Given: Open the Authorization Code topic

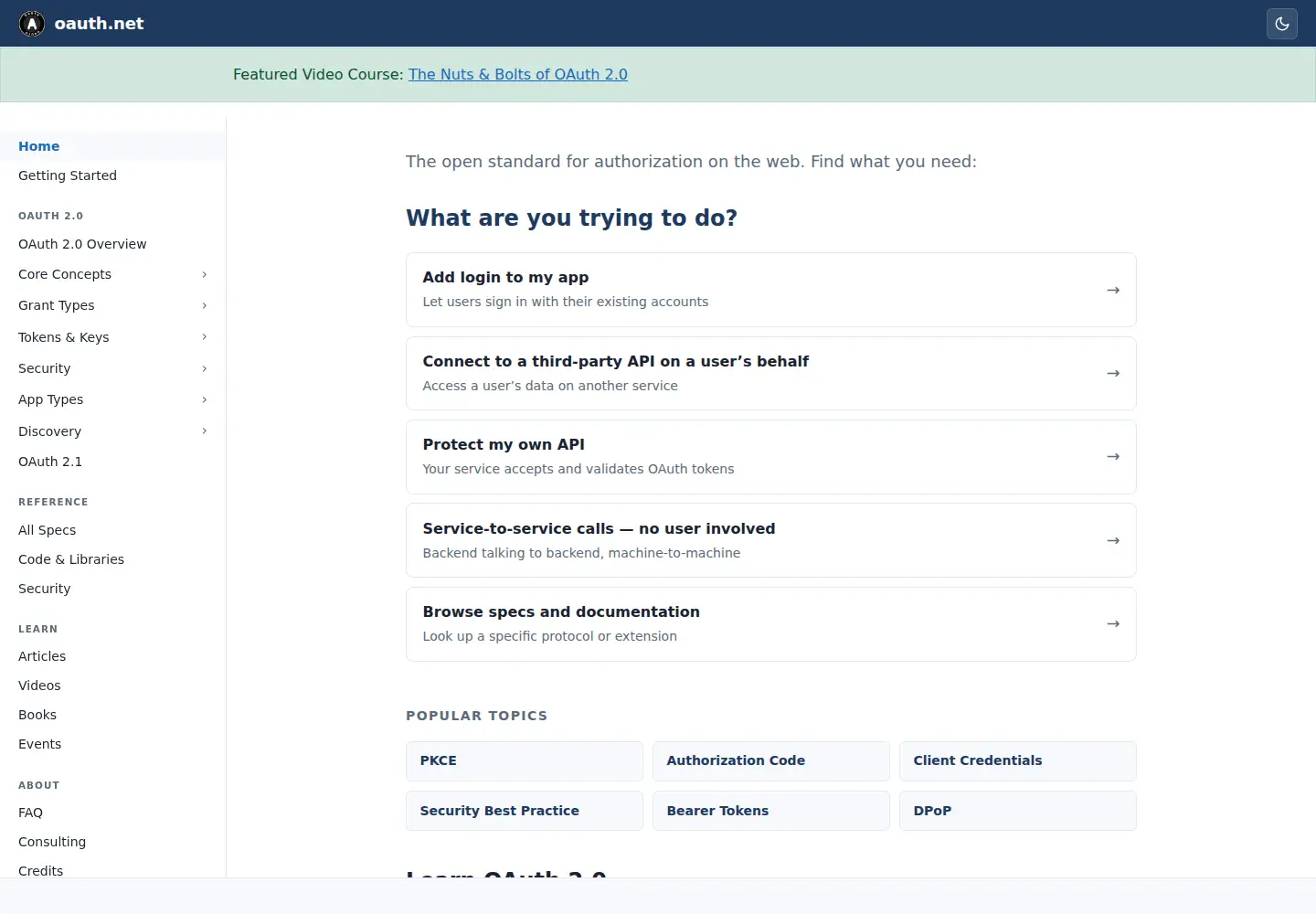Looking at the screenshot, I should tap(771, 761).
